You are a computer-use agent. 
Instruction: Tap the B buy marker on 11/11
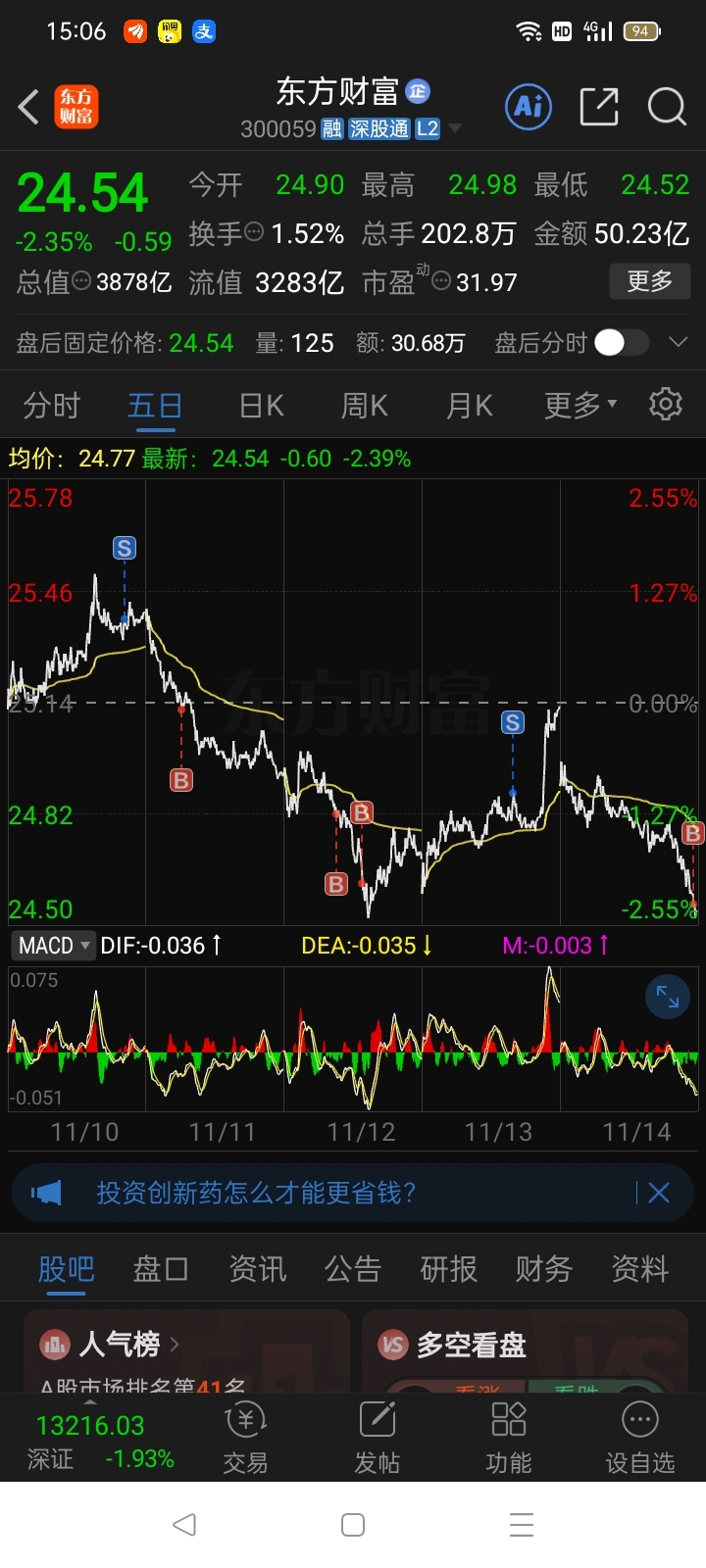[181, 780]
